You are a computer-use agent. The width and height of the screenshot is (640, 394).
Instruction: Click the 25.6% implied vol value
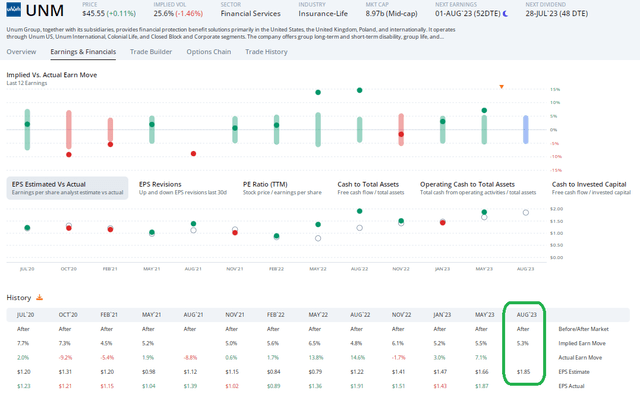164,13
